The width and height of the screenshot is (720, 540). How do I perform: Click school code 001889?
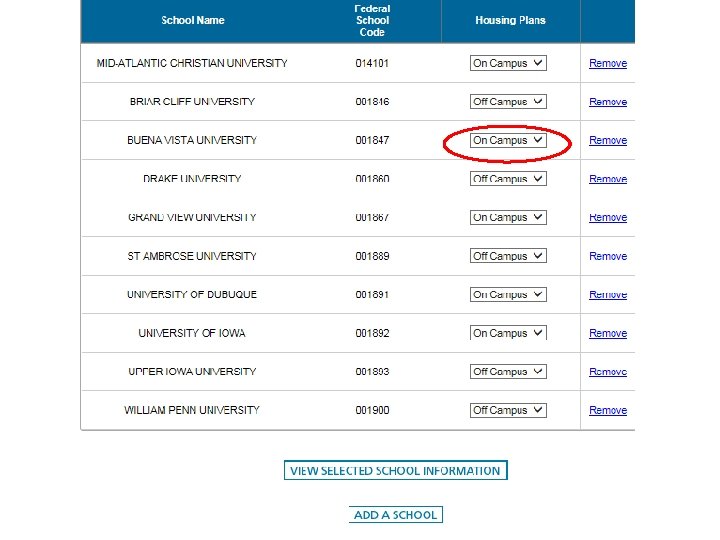tap(372, 256)
